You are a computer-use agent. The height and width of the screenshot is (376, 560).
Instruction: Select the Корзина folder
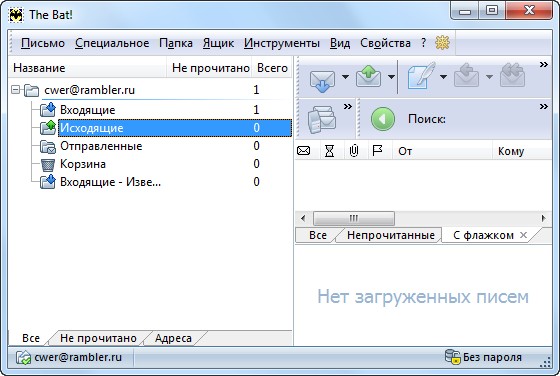83,164
